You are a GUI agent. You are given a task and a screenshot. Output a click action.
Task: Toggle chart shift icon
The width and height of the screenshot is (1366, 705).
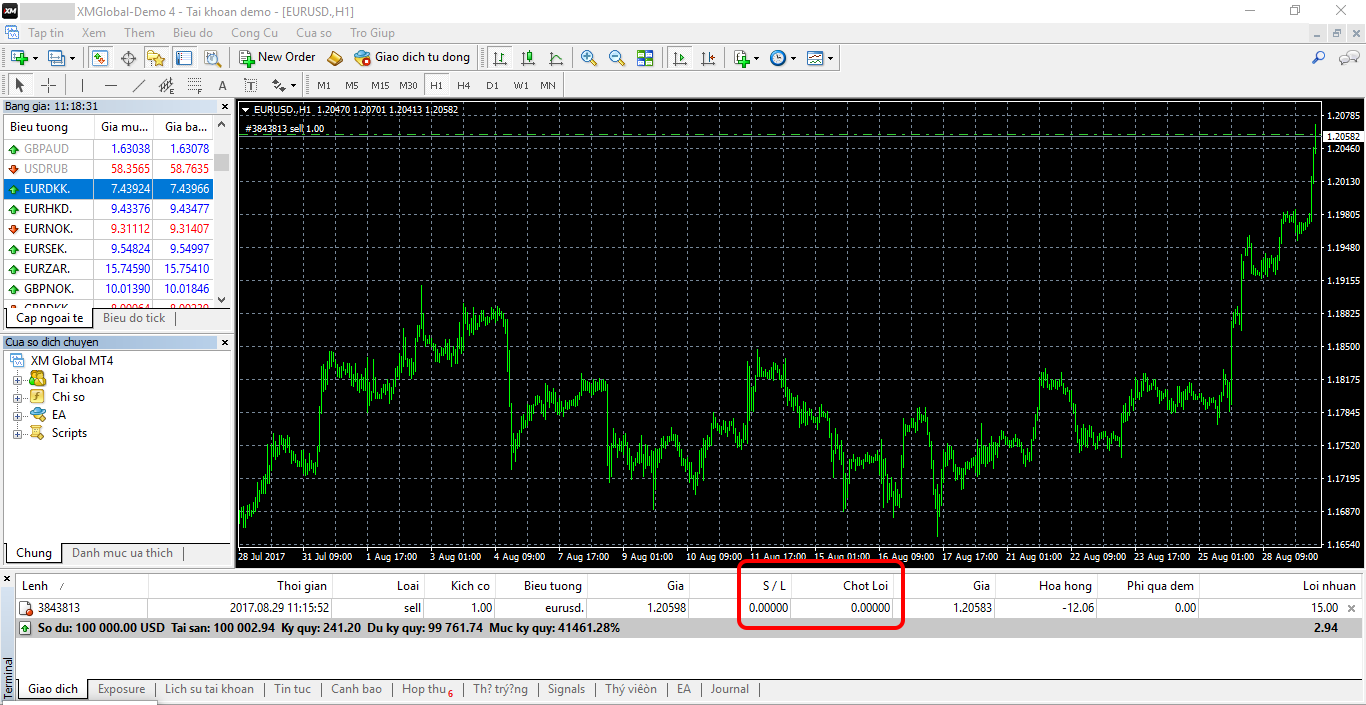pos(709,58)
